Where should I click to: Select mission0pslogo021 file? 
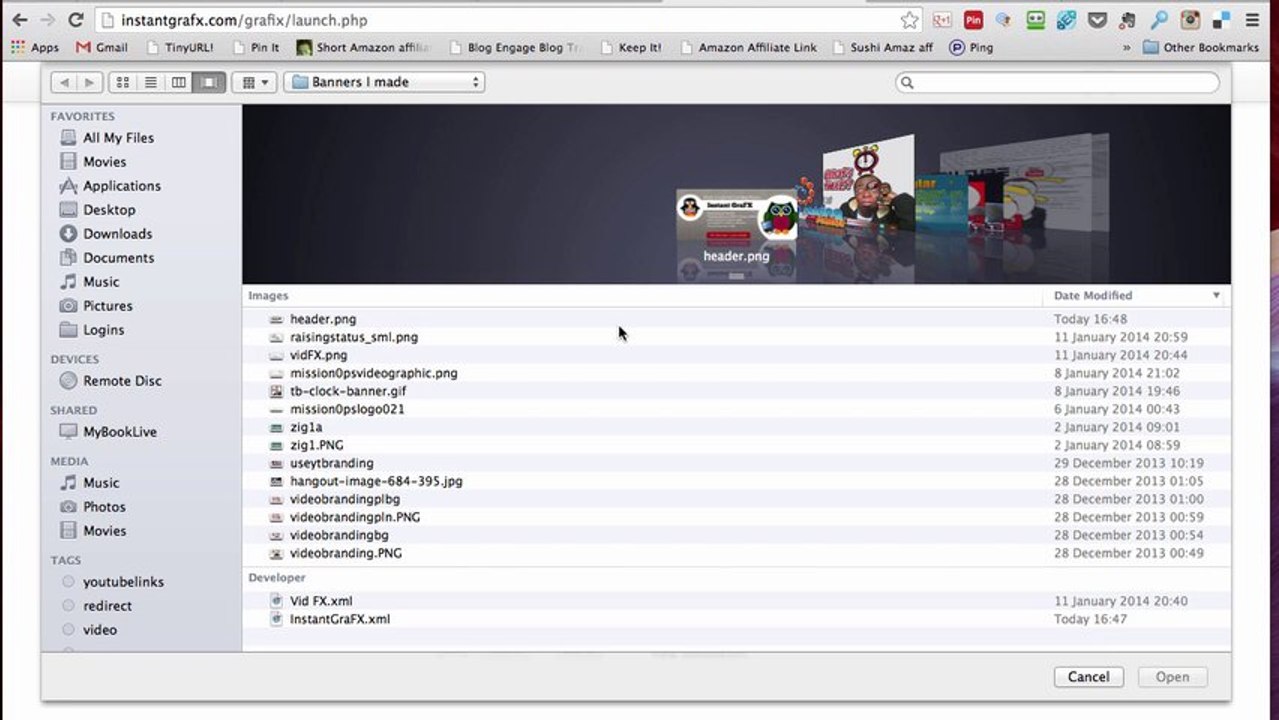[736, 409]
